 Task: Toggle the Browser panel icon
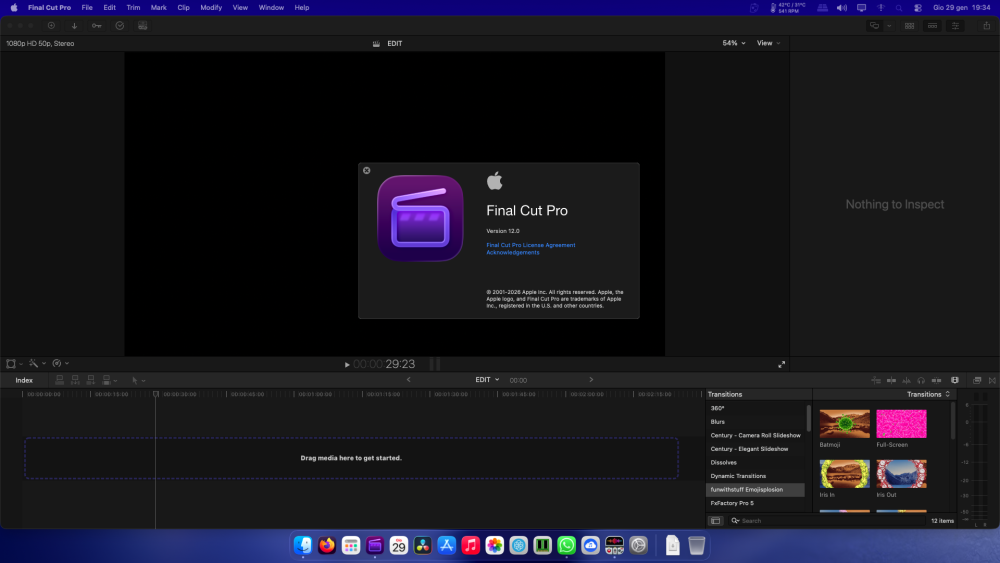(x=909, y=26)
